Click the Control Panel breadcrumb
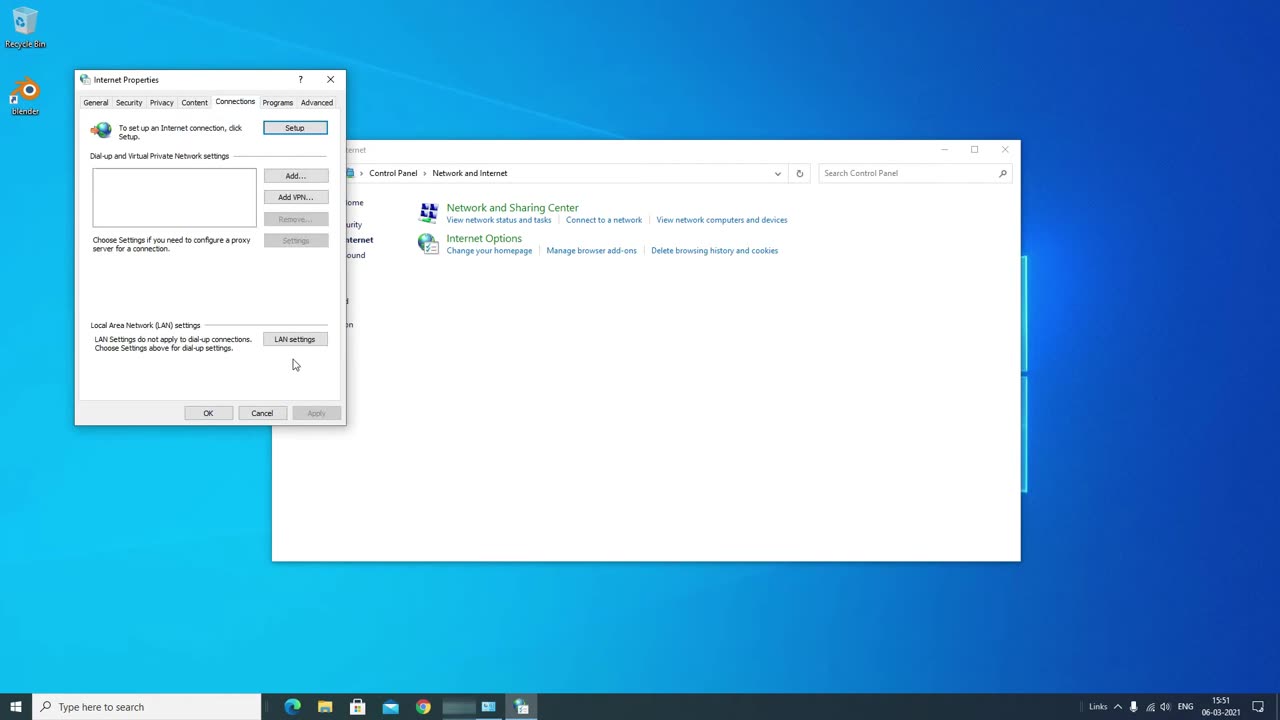The height and width of the screenshot is (720, 1280). coord(393,173)
